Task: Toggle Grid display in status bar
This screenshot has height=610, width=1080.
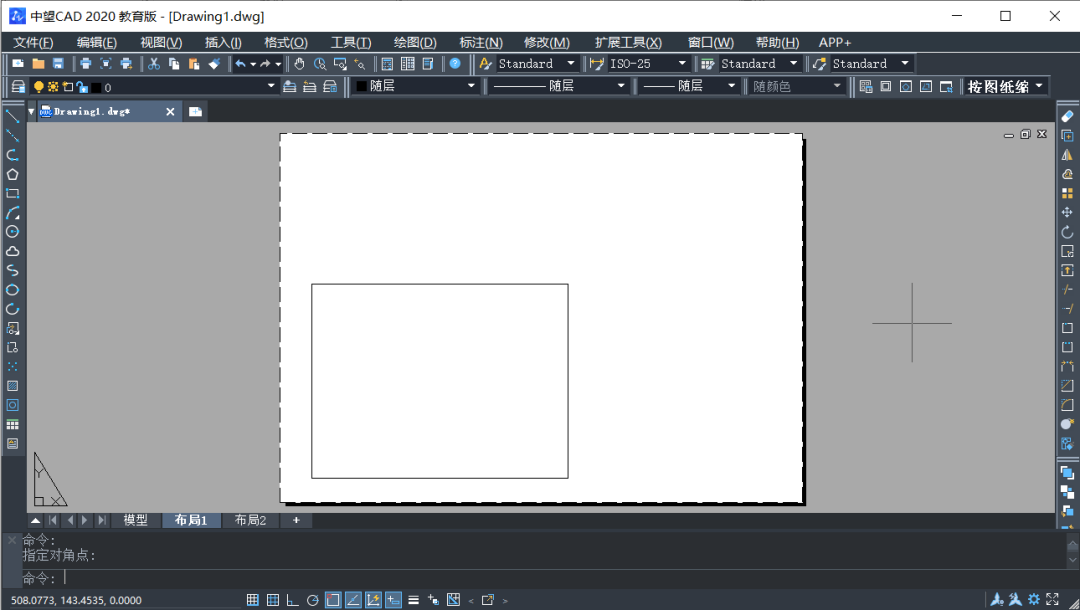Action: pos(273,600)
